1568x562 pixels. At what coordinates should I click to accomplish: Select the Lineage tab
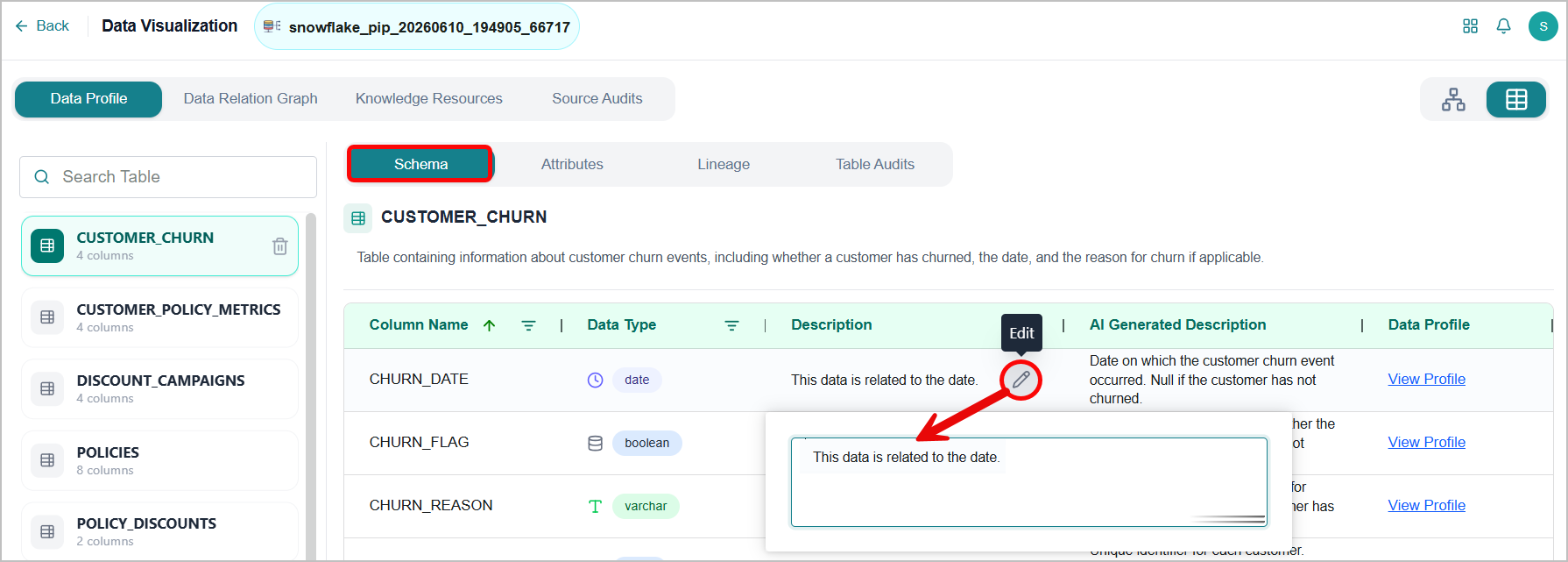coord(724,164)
